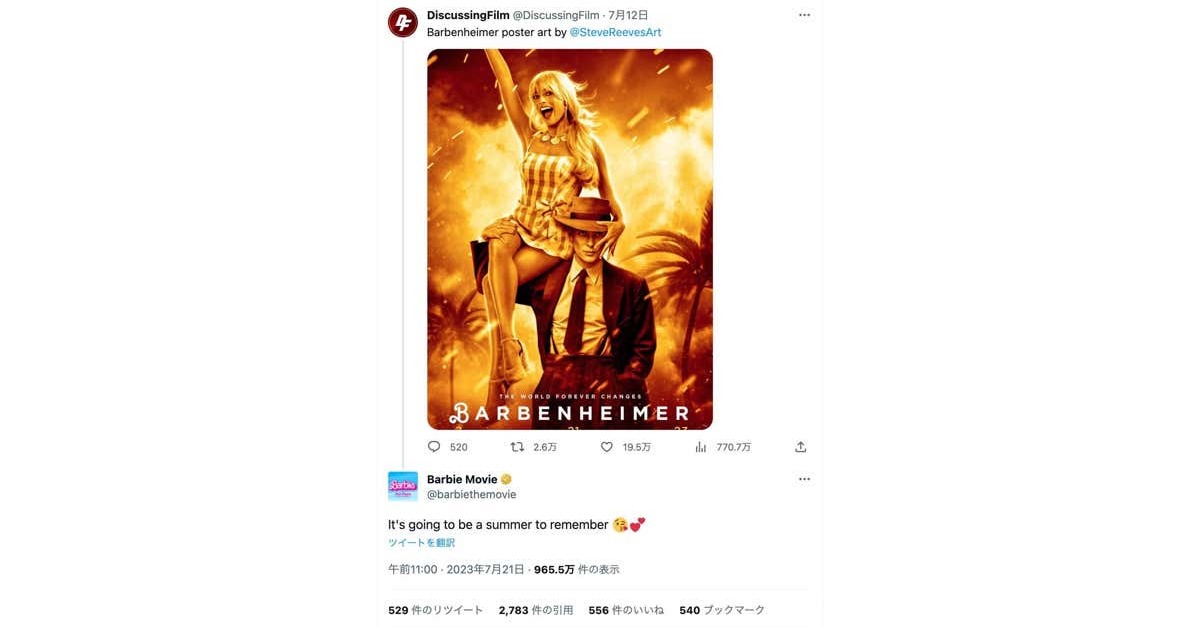View the 556 件のいいね likes list
The width and height of the screenshot is (1200, 628).
tap(626, 610)
